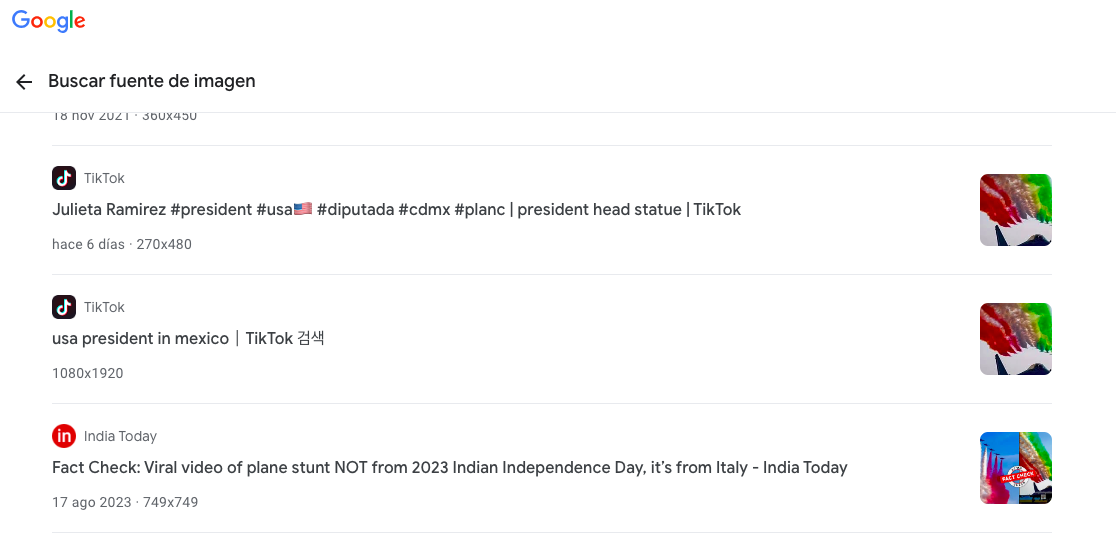
Task: Click the TikTok source name above 'usa president in mexico'
Action: (104, 307)
